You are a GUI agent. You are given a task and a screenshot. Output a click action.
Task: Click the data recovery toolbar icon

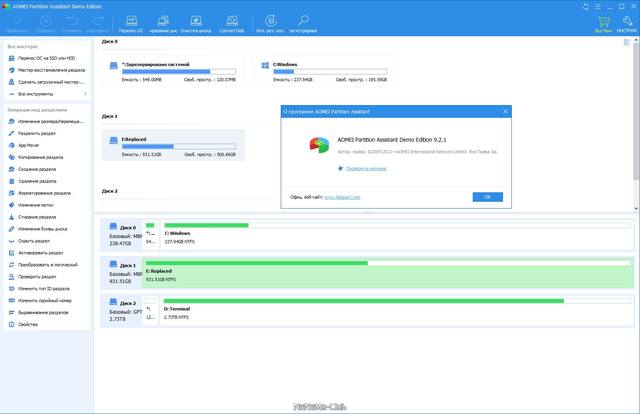click(x=270, y=24)
